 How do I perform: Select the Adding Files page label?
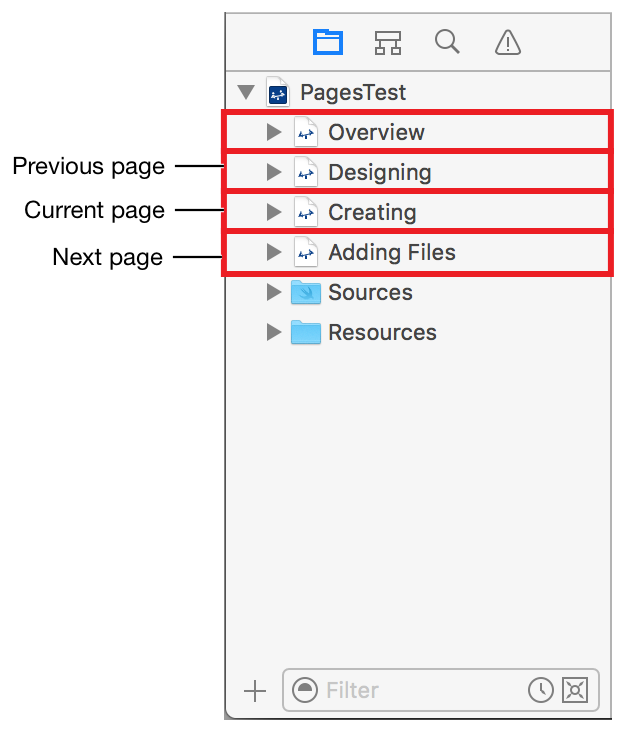pyautogui.click(x=391, y=252)
